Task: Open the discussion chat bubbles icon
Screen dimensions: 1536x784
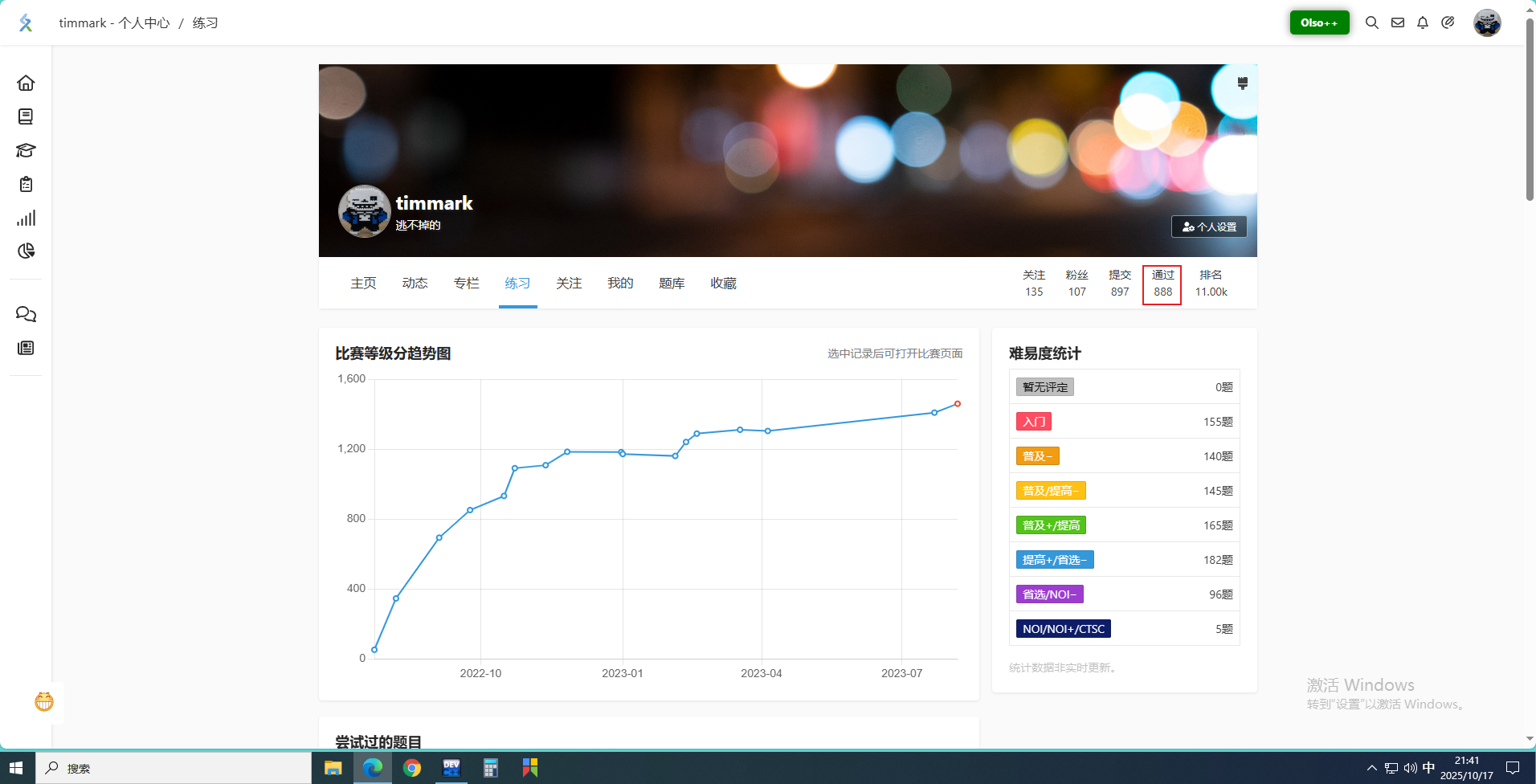Action: 26,314
